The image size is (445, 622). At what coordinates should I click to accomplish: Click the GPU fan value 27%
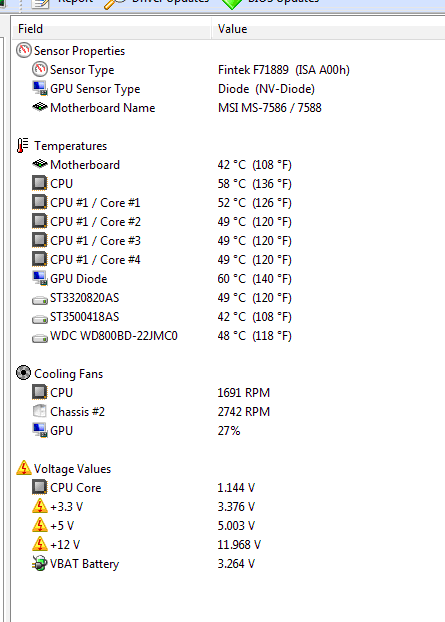click(229, 431)
